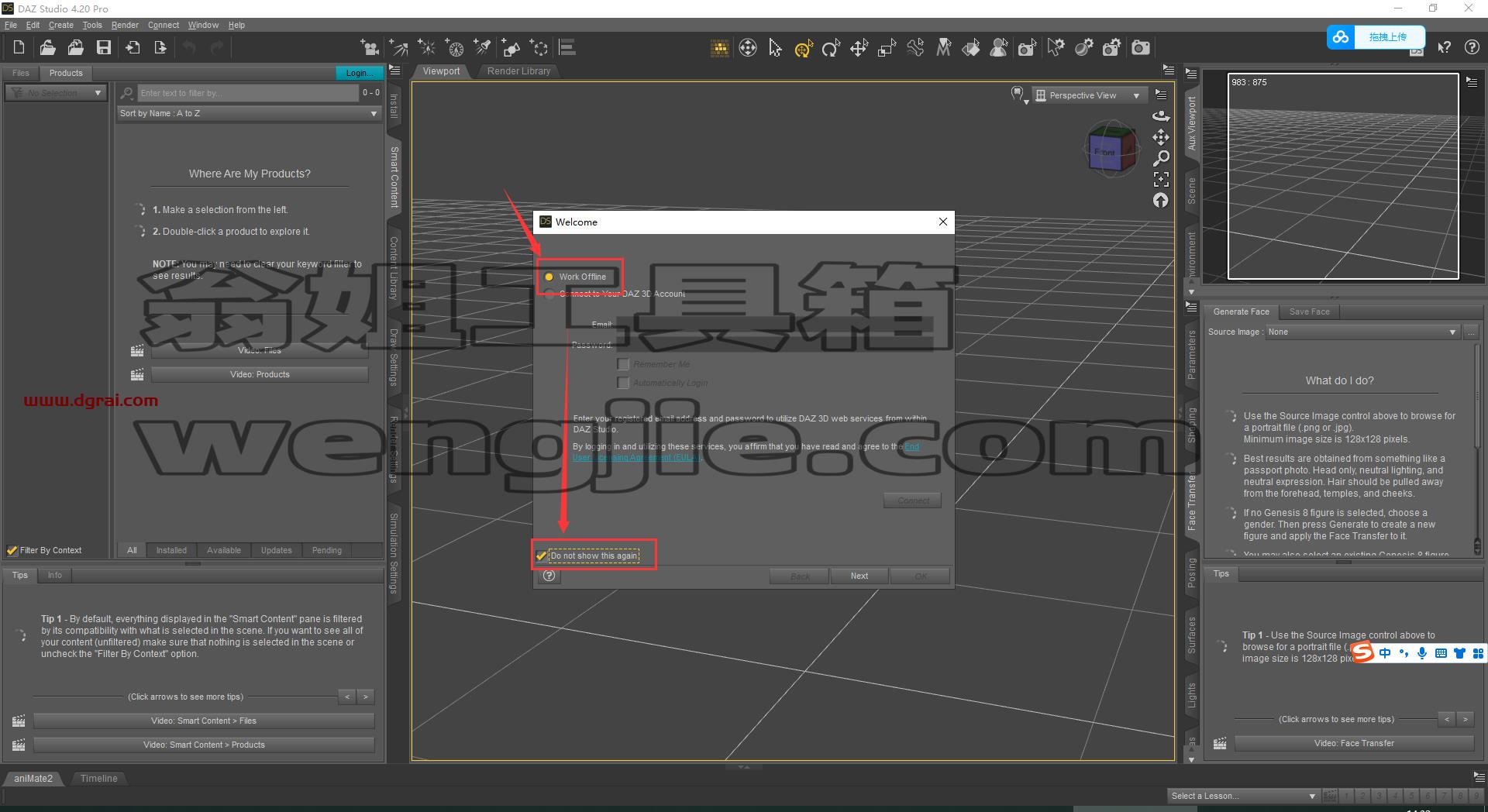Screen dimensions: 1488x812
Task: Open the viewport pane options menu
Action: (x=1168, y=71)
